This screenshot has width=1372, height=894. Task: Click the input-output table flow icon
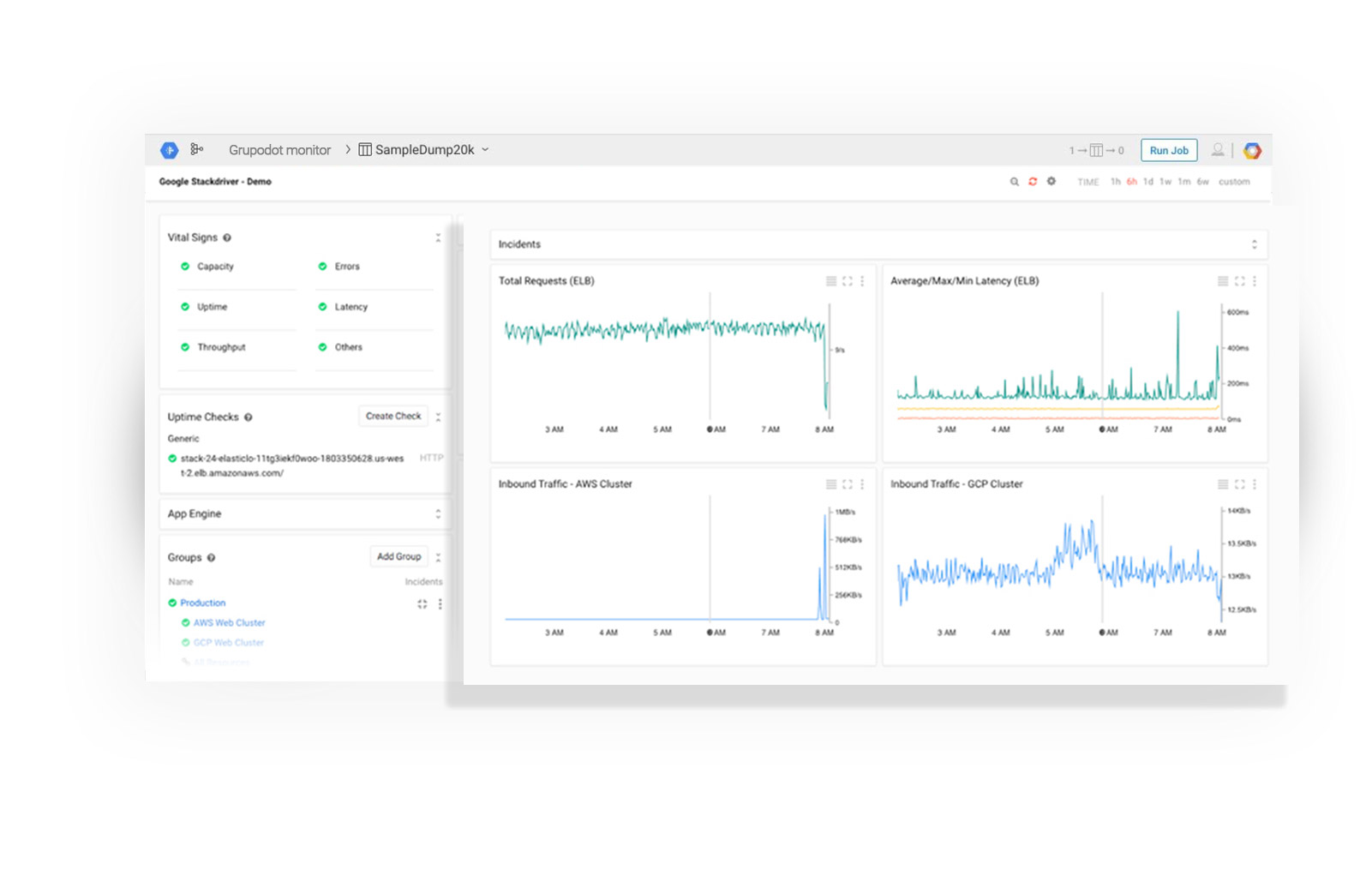[1096, 151]
